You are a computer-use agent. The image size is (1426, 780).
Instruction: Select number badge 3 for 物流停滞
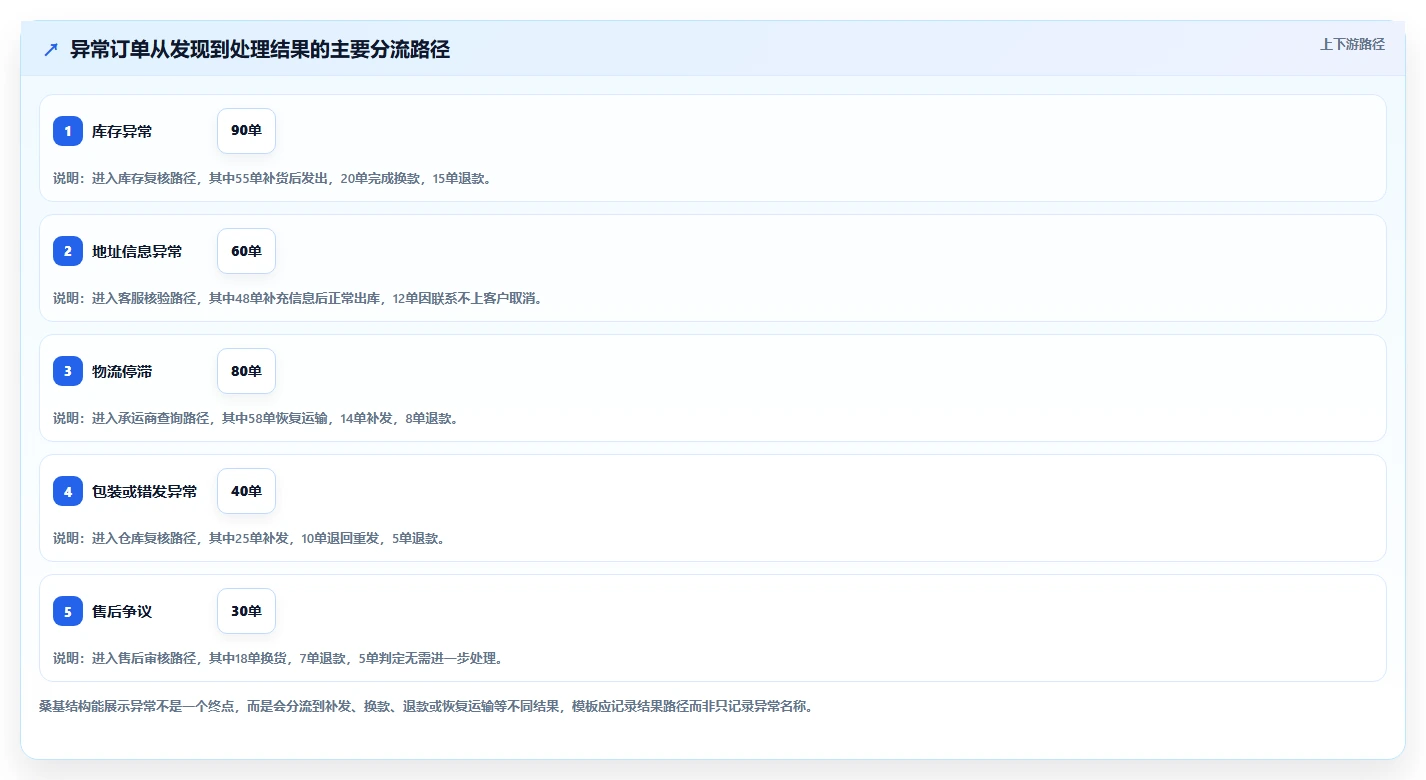[x=68, y=371]
